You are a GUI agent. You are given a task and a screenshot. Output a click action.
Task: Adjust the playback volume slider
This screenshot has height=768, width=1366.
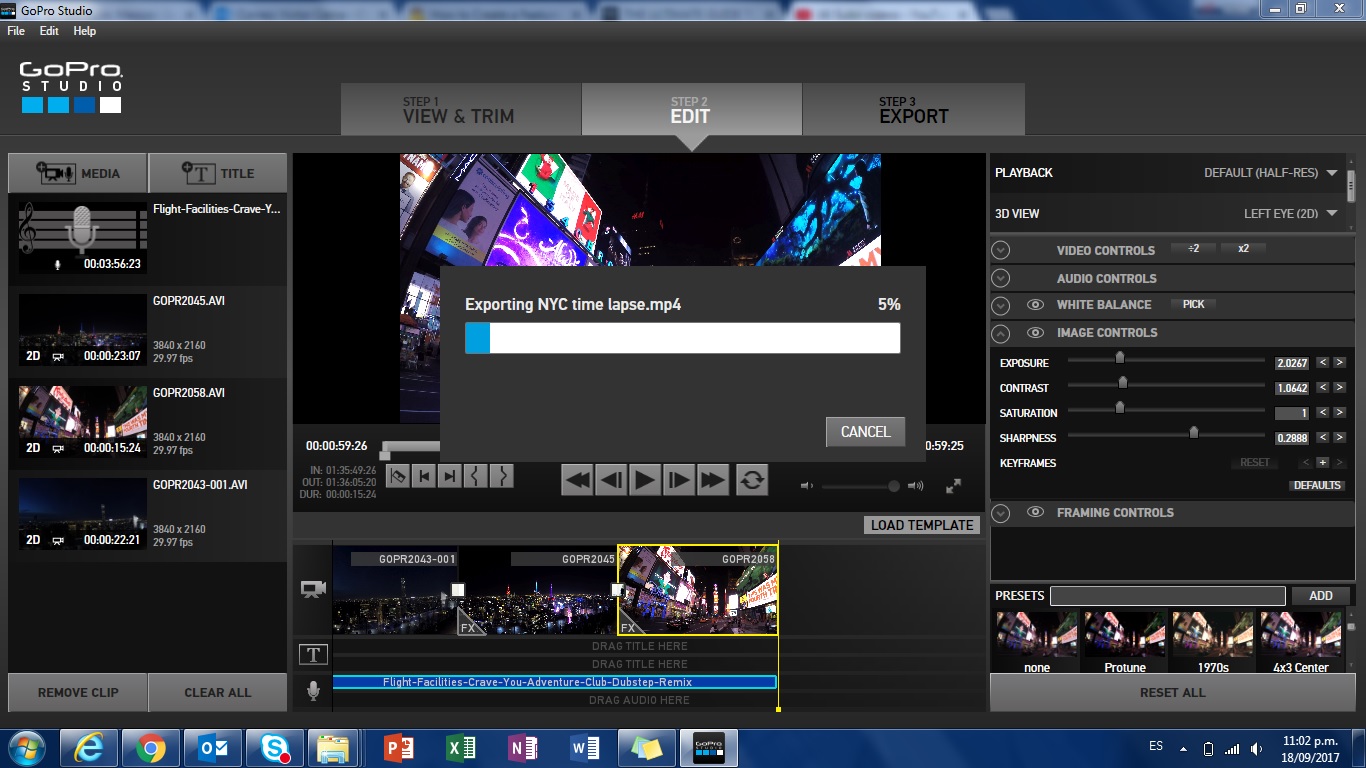pos(860,486)
